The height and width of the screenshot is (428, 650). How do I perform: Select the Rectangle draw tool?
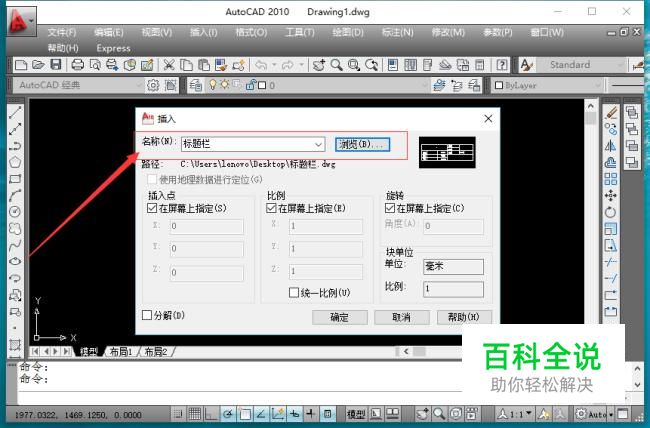pos(15,179)
